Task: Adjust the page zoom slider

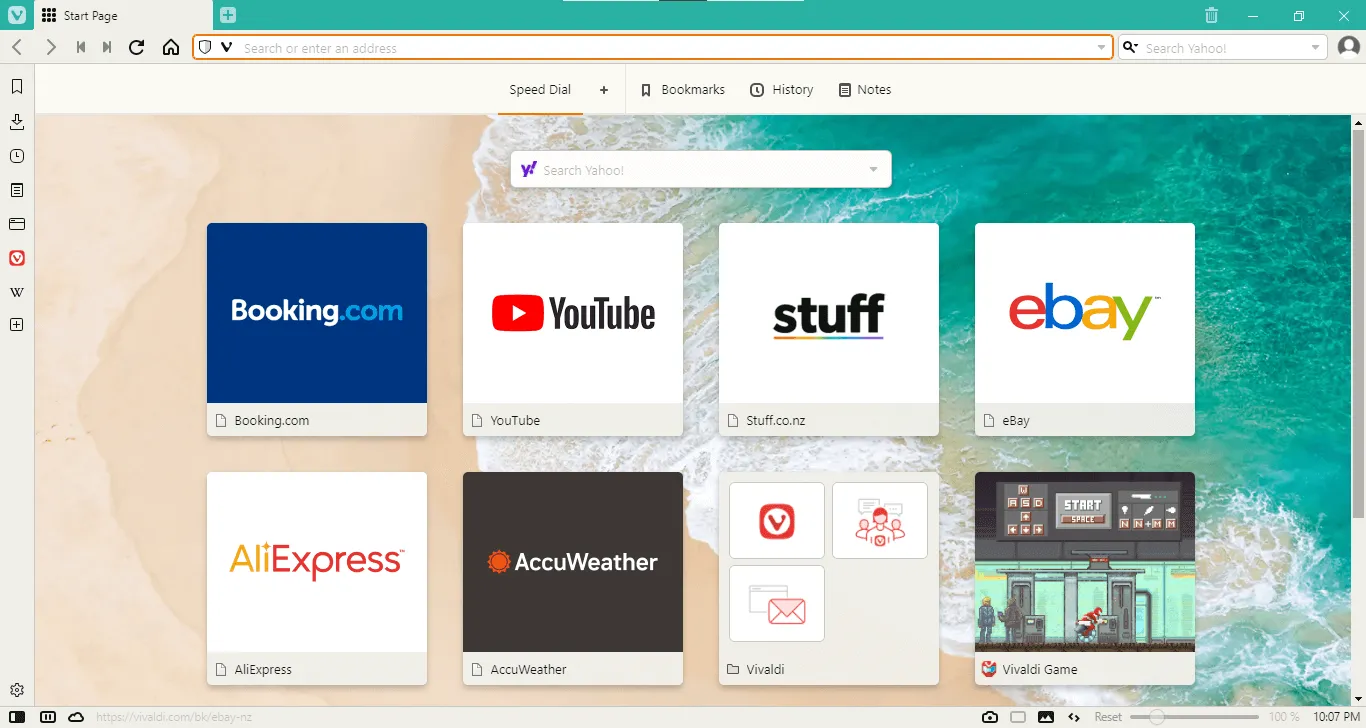Action: pyautogui.click(x=1194, y=717)
